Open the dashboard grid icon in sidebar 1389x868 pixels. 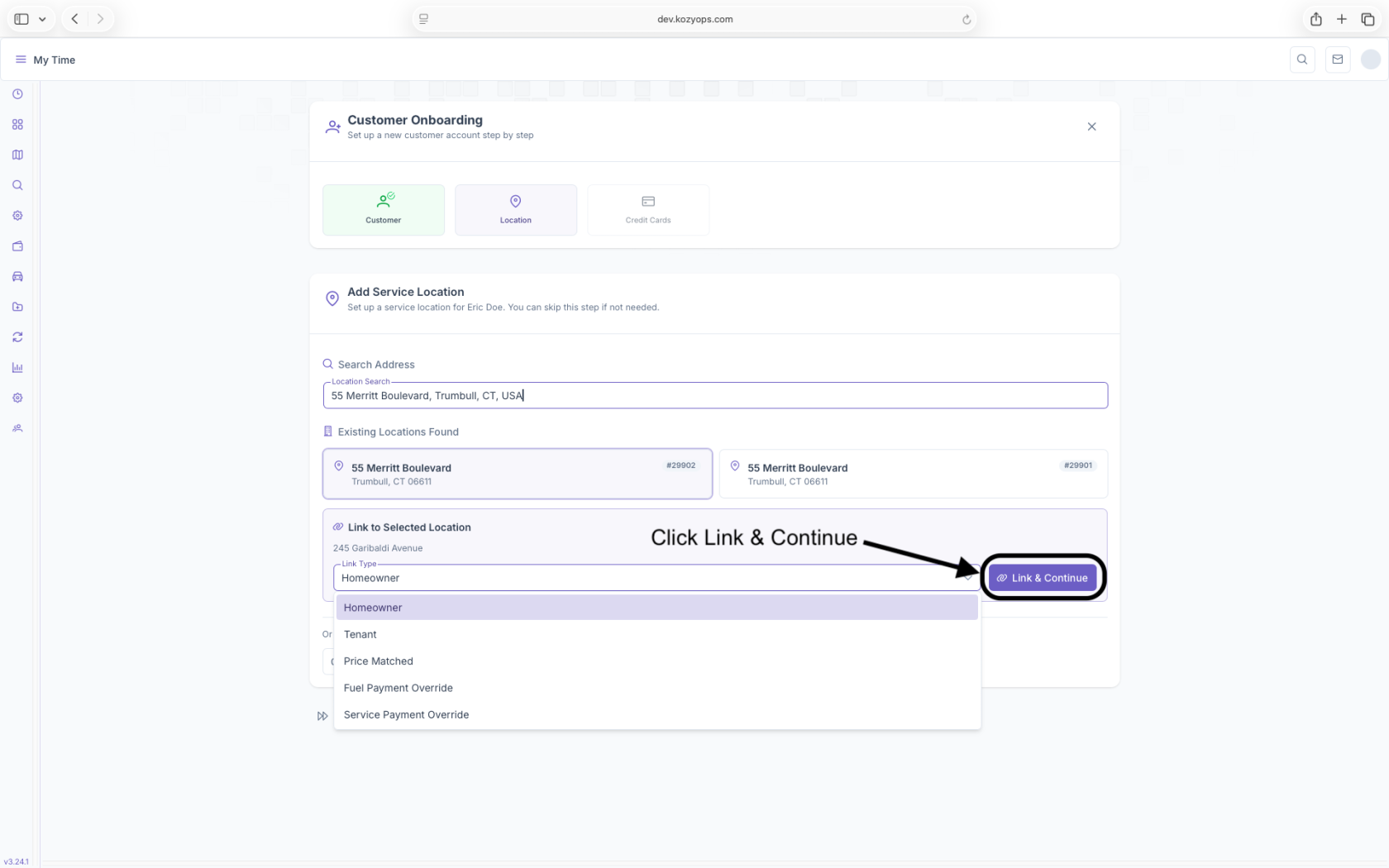[x=17, y=125]
